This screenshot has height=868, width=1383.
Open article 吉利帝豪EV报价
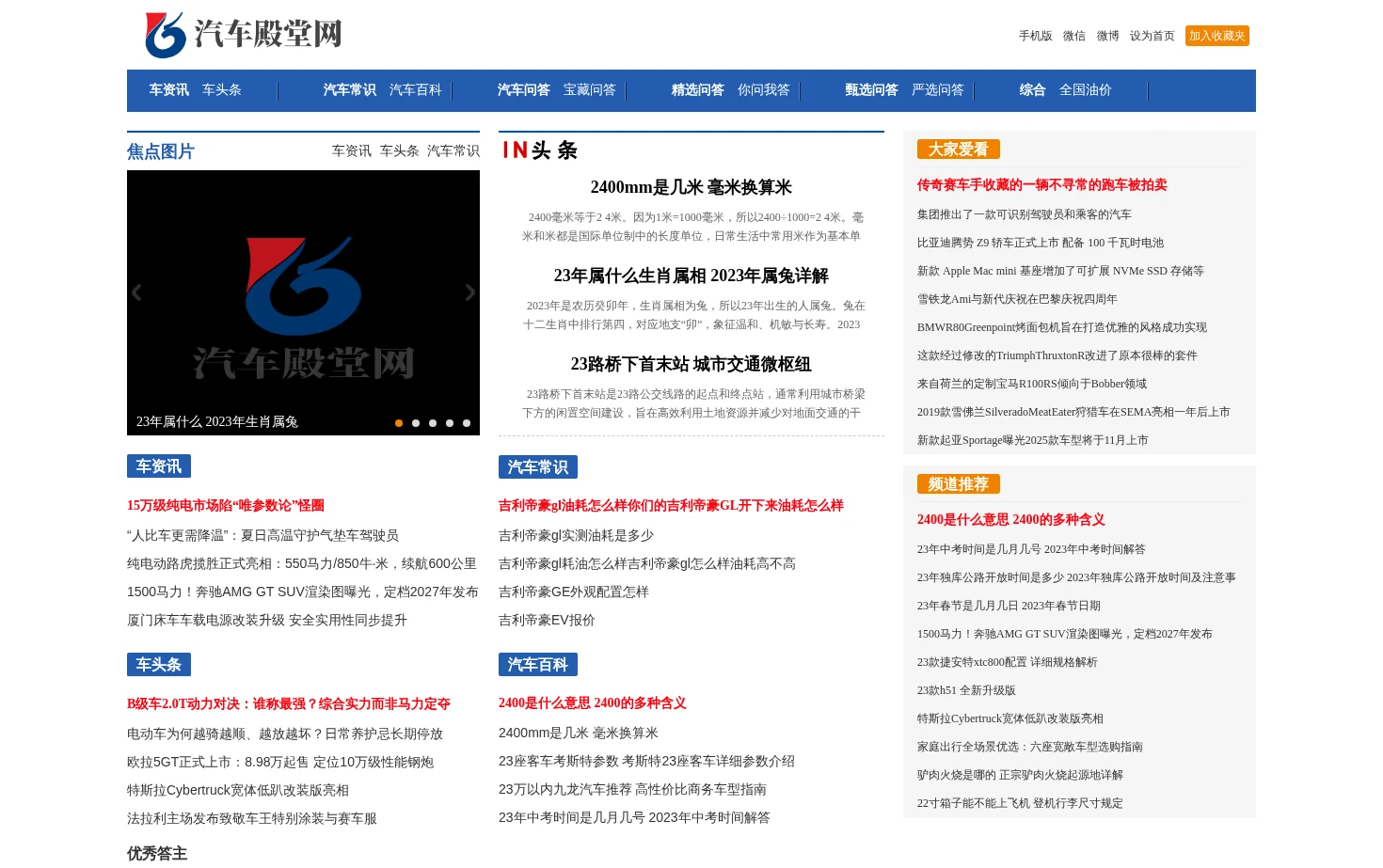pos(547,621)
